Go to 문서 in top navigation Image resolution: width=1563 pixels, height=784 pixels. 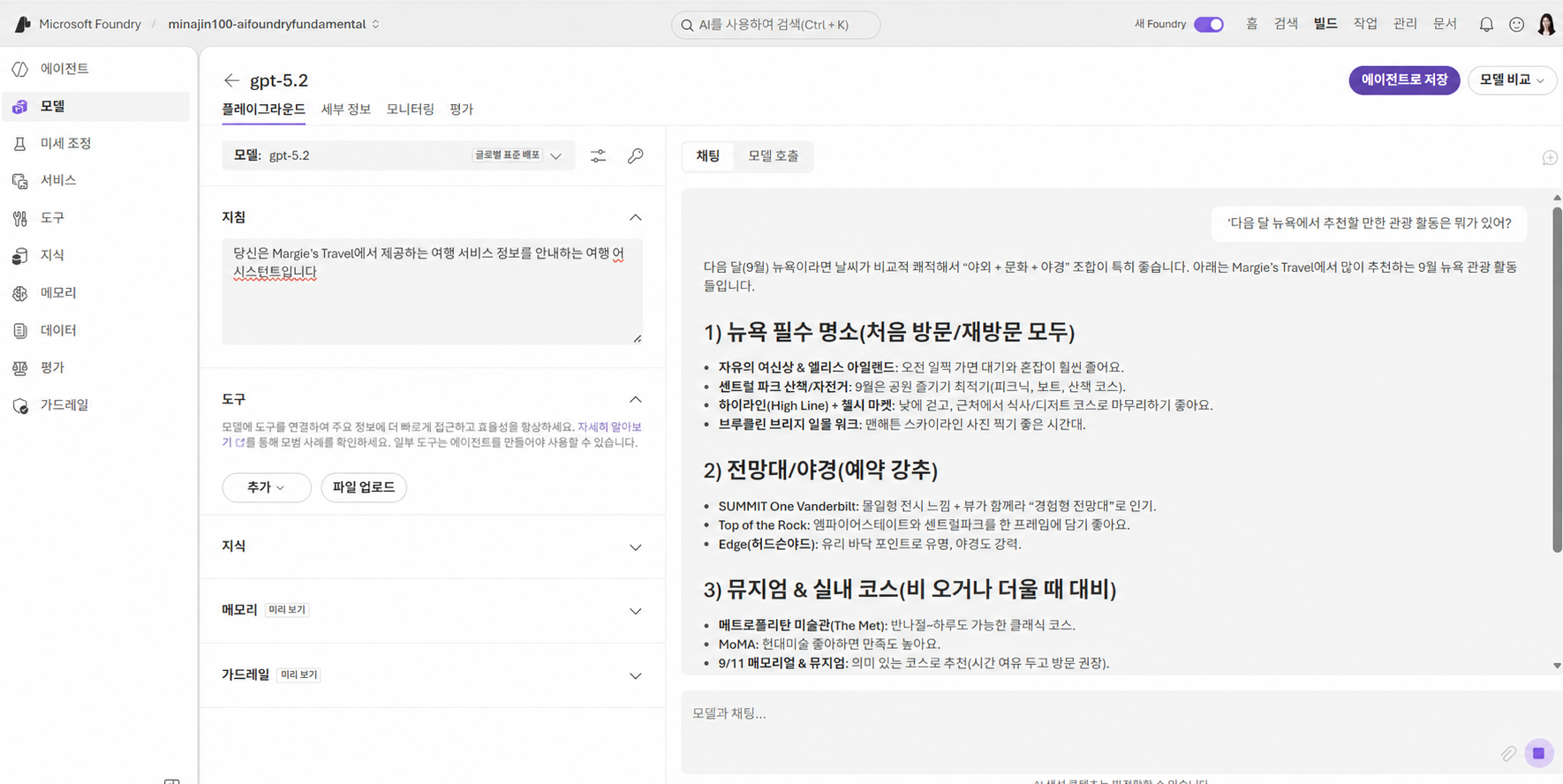1445,24
